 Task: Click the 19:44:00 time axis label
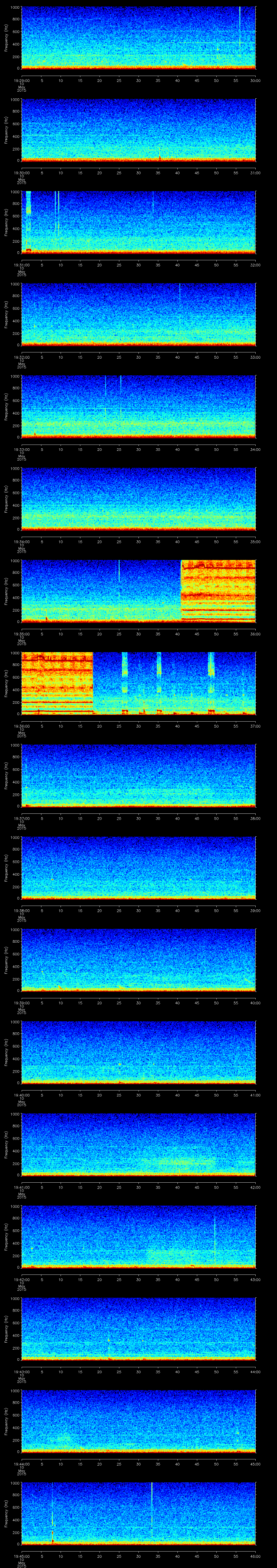coord(21,1464)
